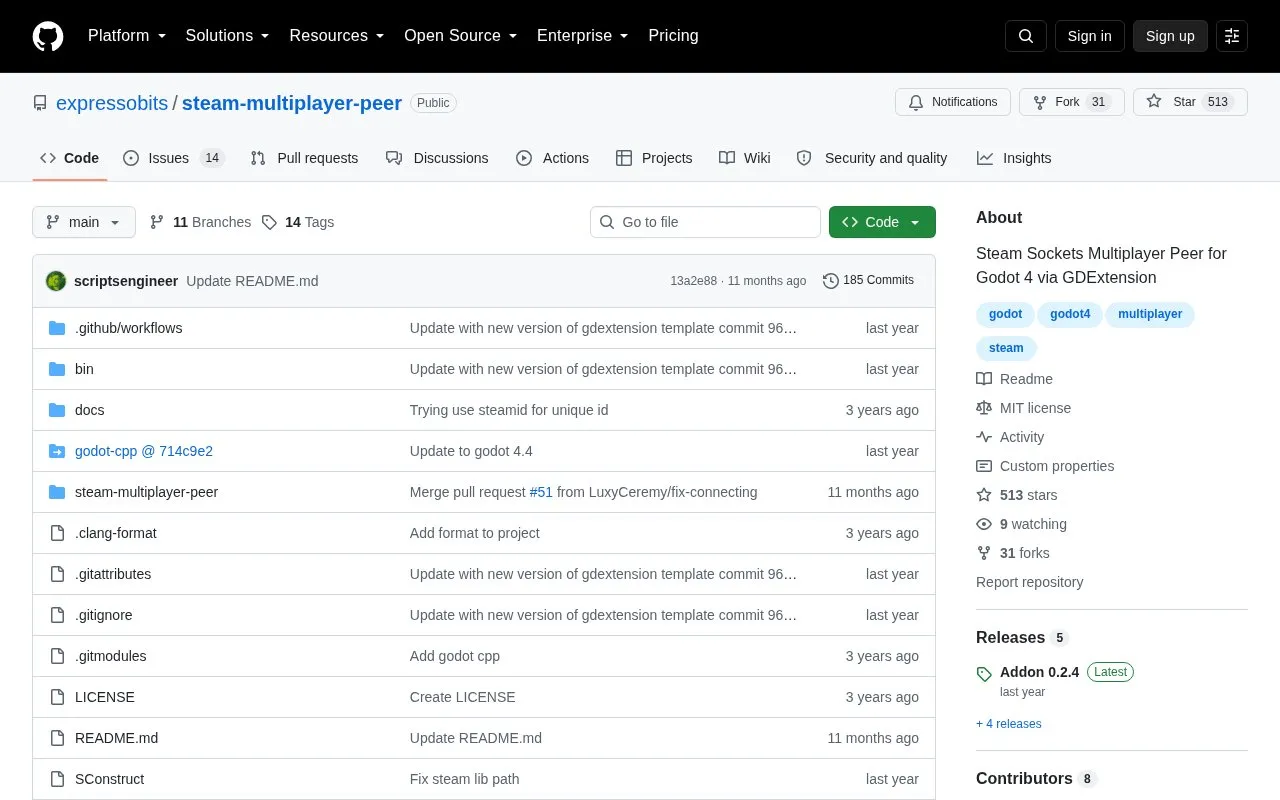Switch to the Pull requests tab
1280x800 pixels.
click(304, 158)
